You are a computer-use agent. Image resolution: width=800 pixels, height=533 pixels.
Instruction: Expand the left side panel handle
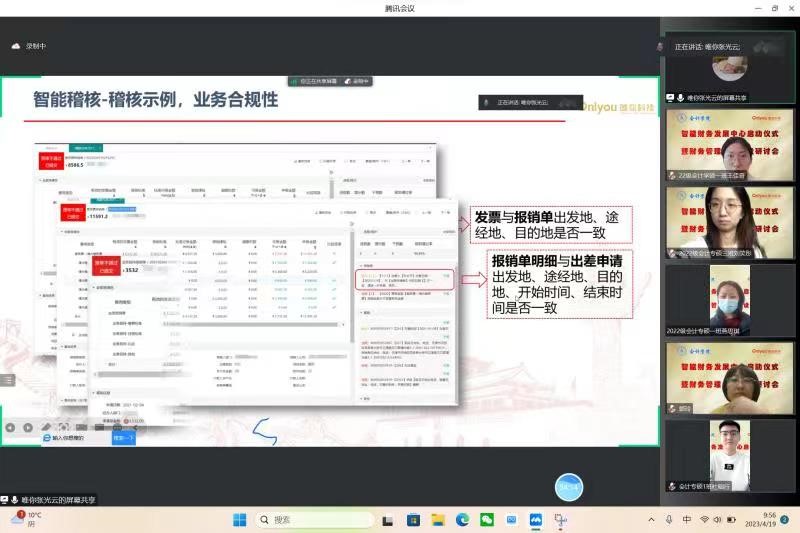pos(6,380)
